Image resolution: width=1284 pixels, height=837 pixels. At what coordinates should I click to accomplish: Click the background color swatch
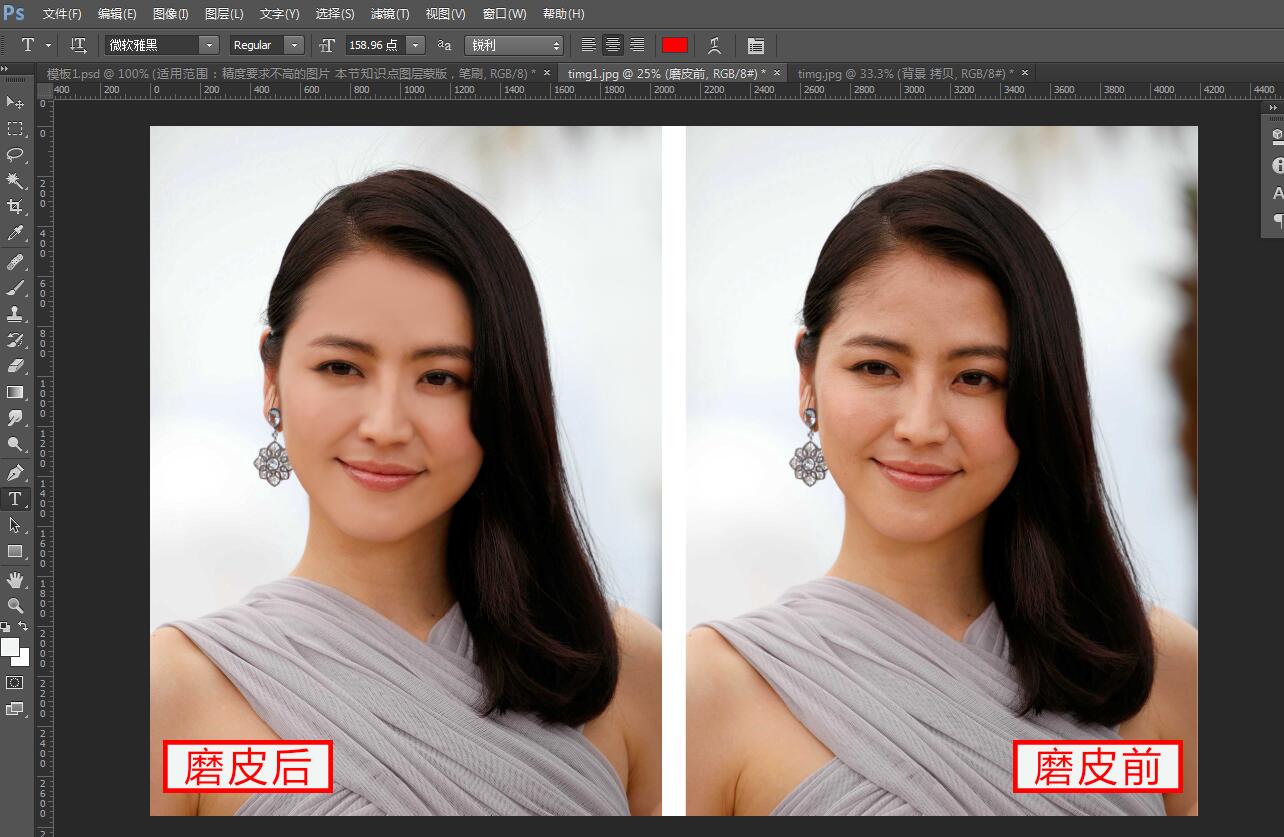pos(23,659)
